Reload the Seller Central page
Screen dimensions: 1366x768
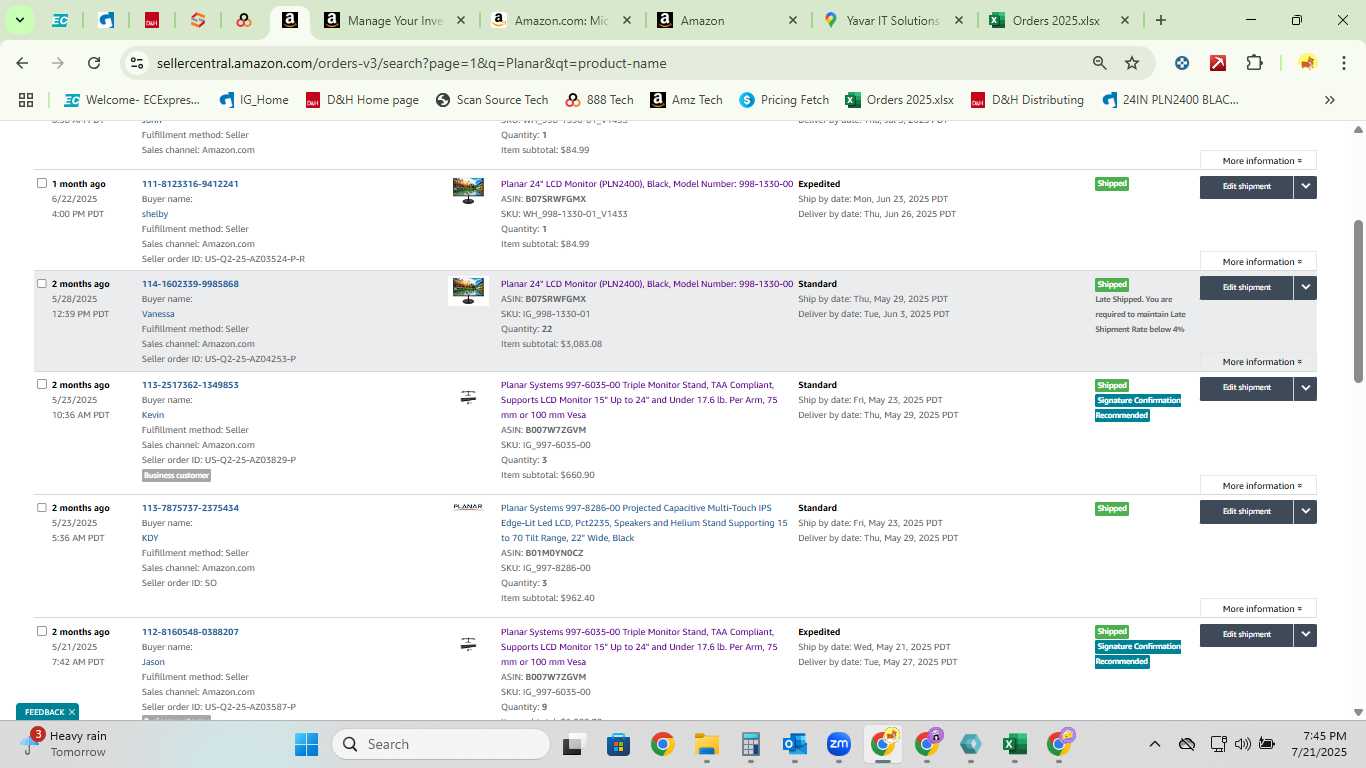pyautogui.click(x=94, y=63)
